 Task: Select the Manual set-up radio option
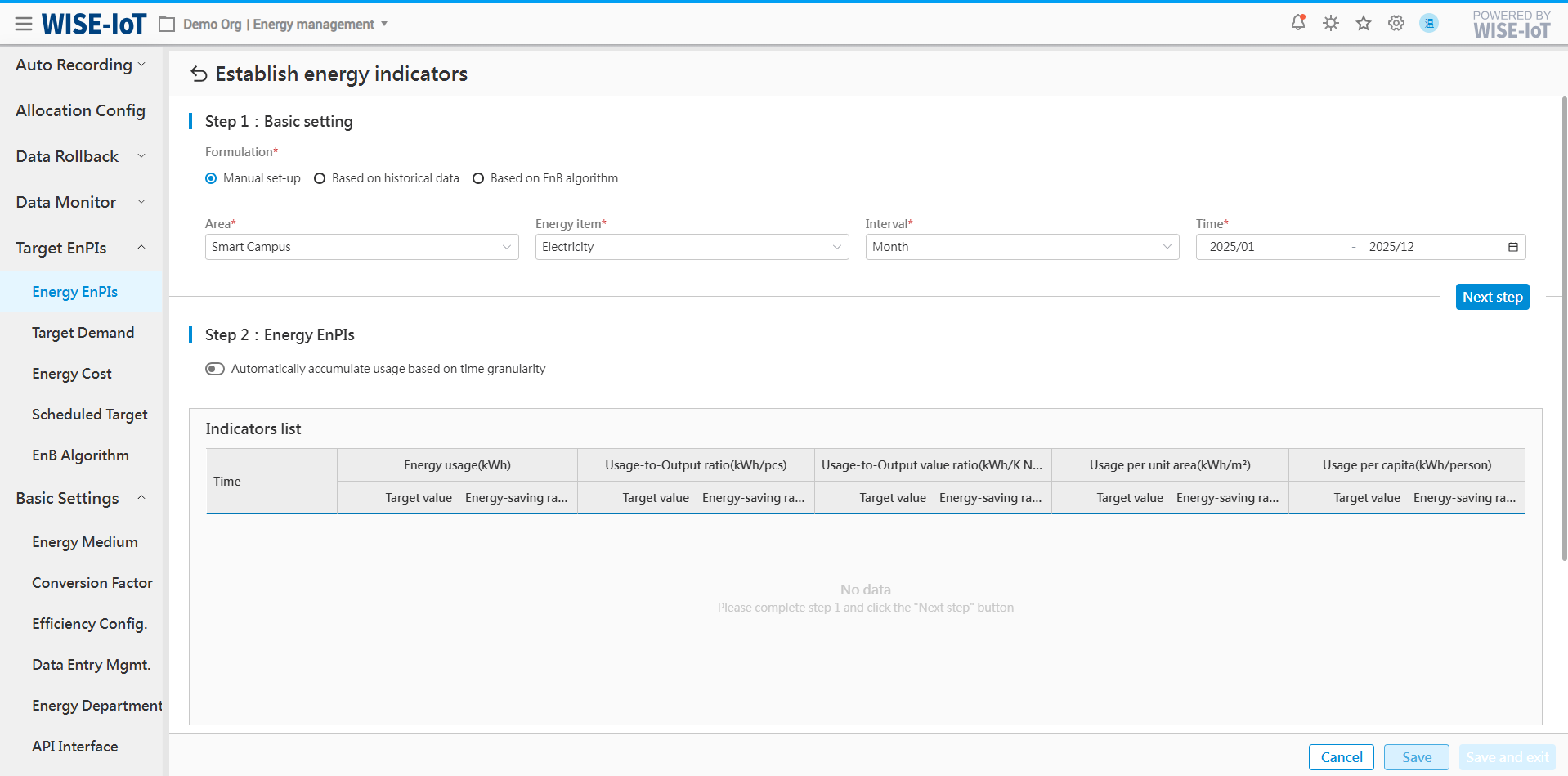click(x=212, y=178)
